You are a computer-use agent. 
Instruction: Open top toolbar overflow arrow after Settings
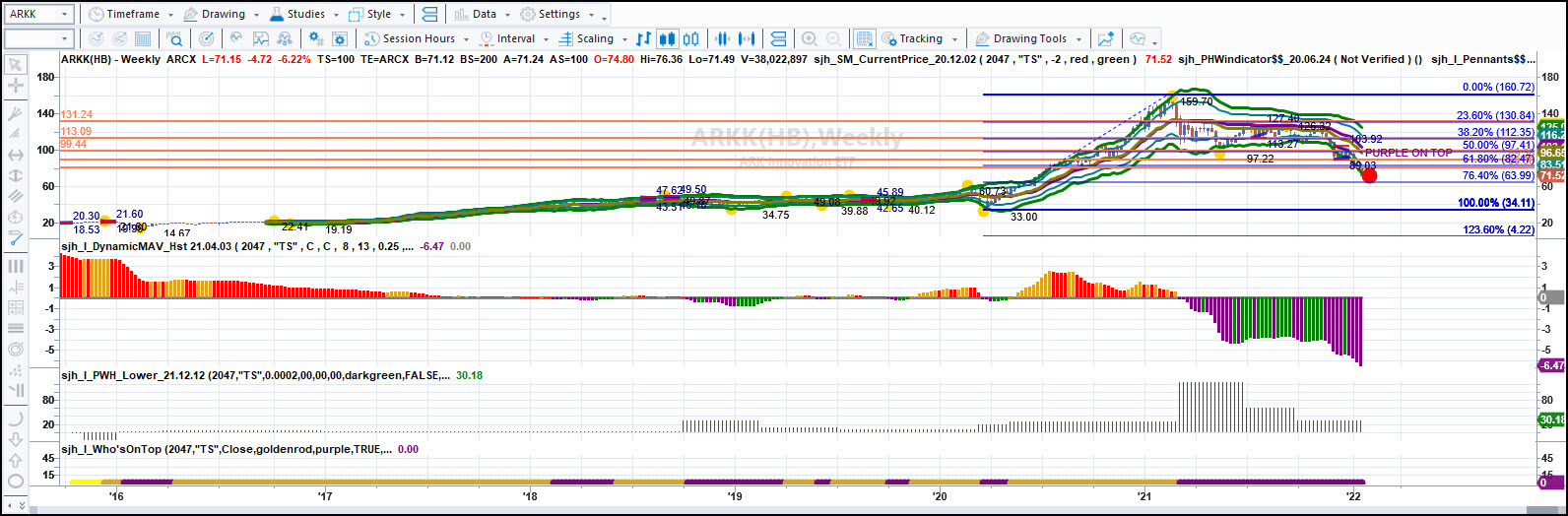[x=604, y=19]
